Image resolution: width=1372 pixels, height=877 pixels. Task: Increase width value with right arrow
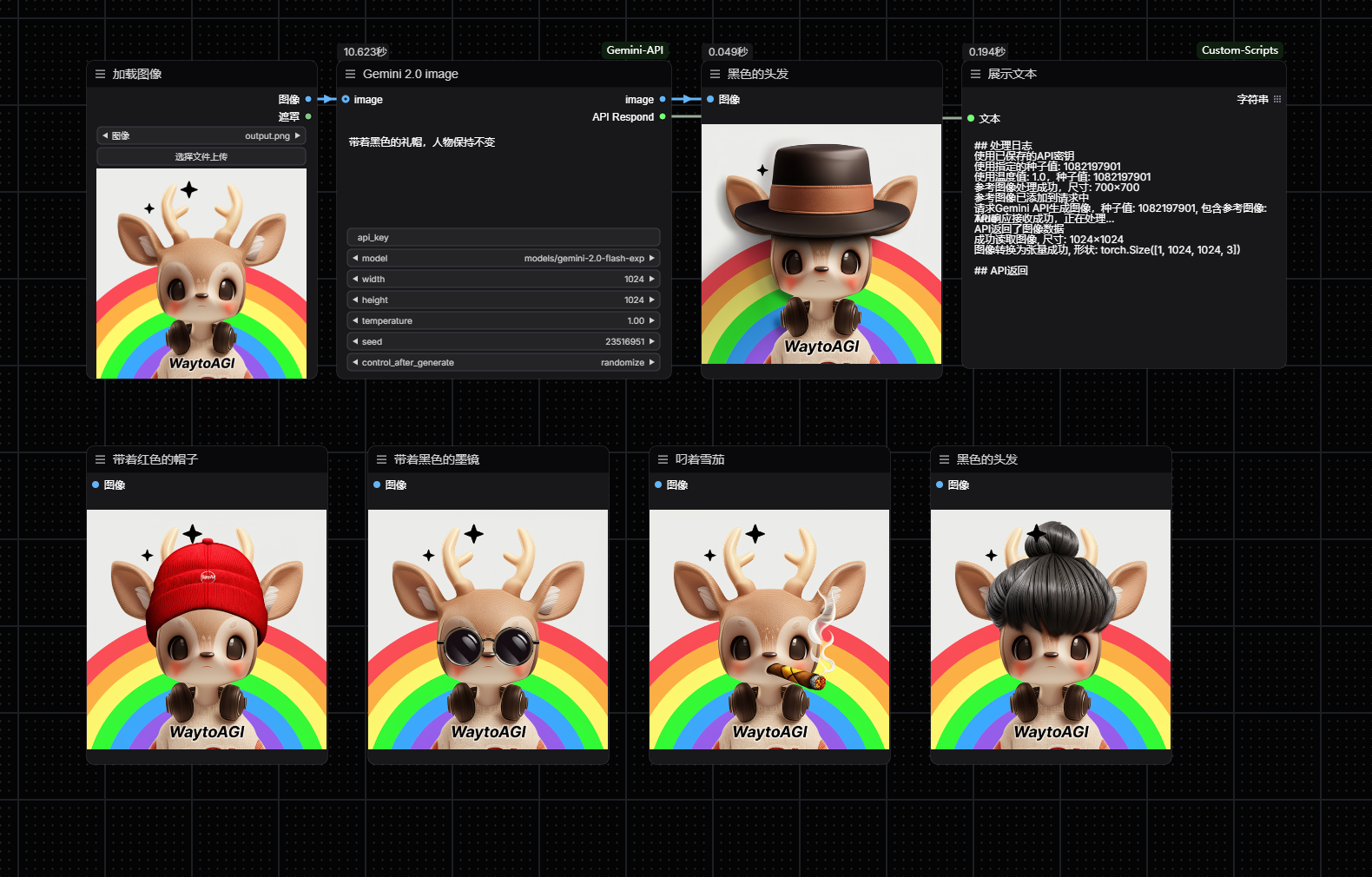click(x=652, y=279)
